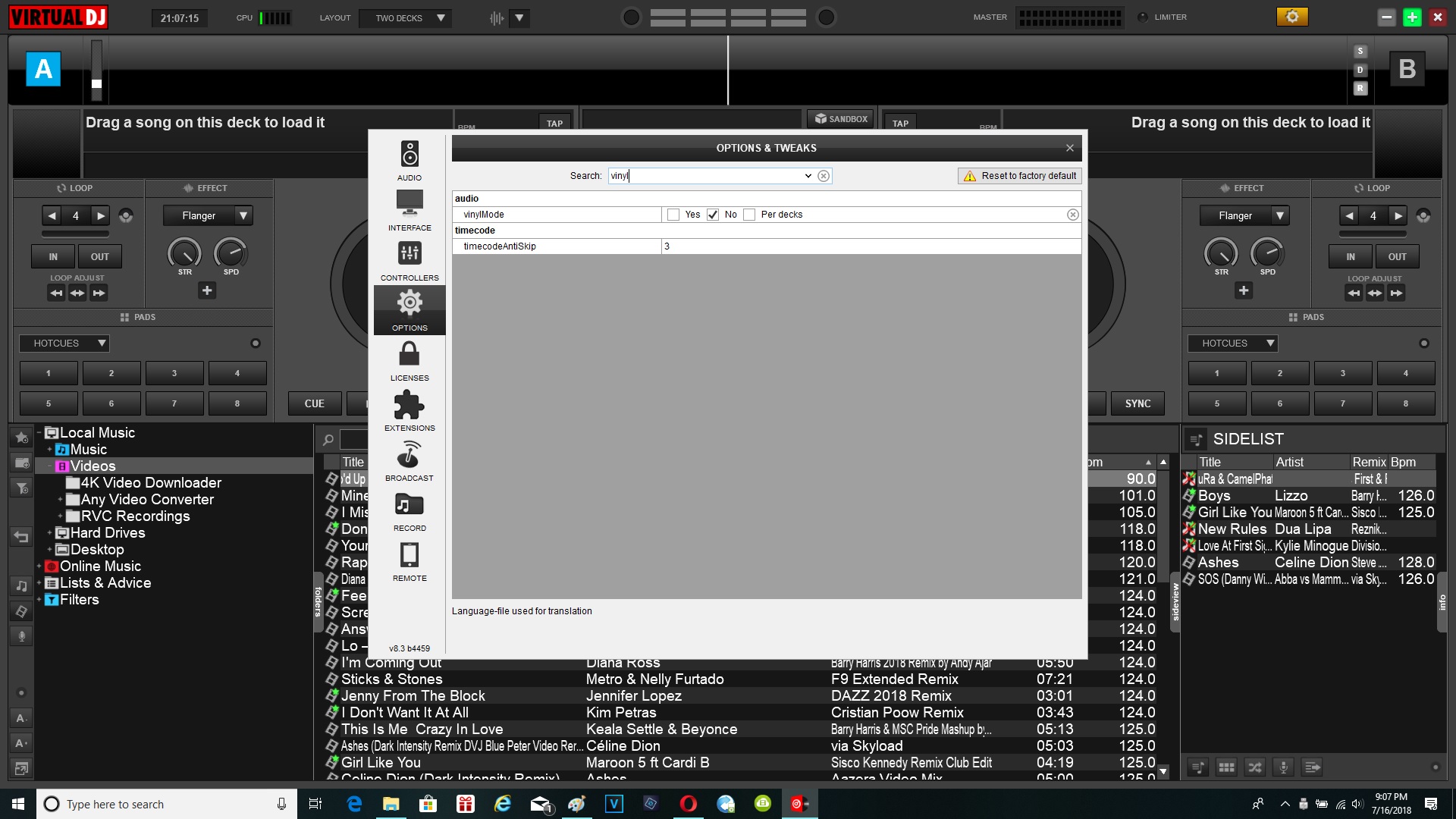Click the CUE button on deck A

click(315, 403)
